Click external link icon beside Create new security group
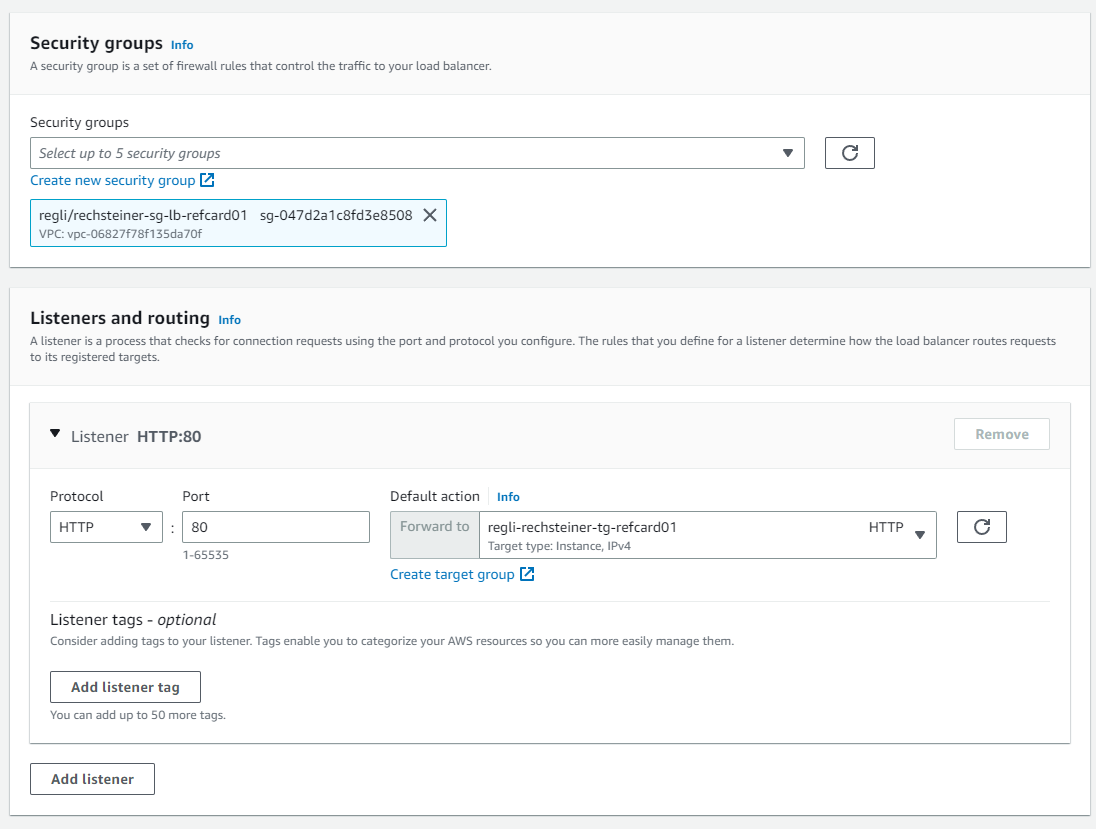 pos(207,181)
